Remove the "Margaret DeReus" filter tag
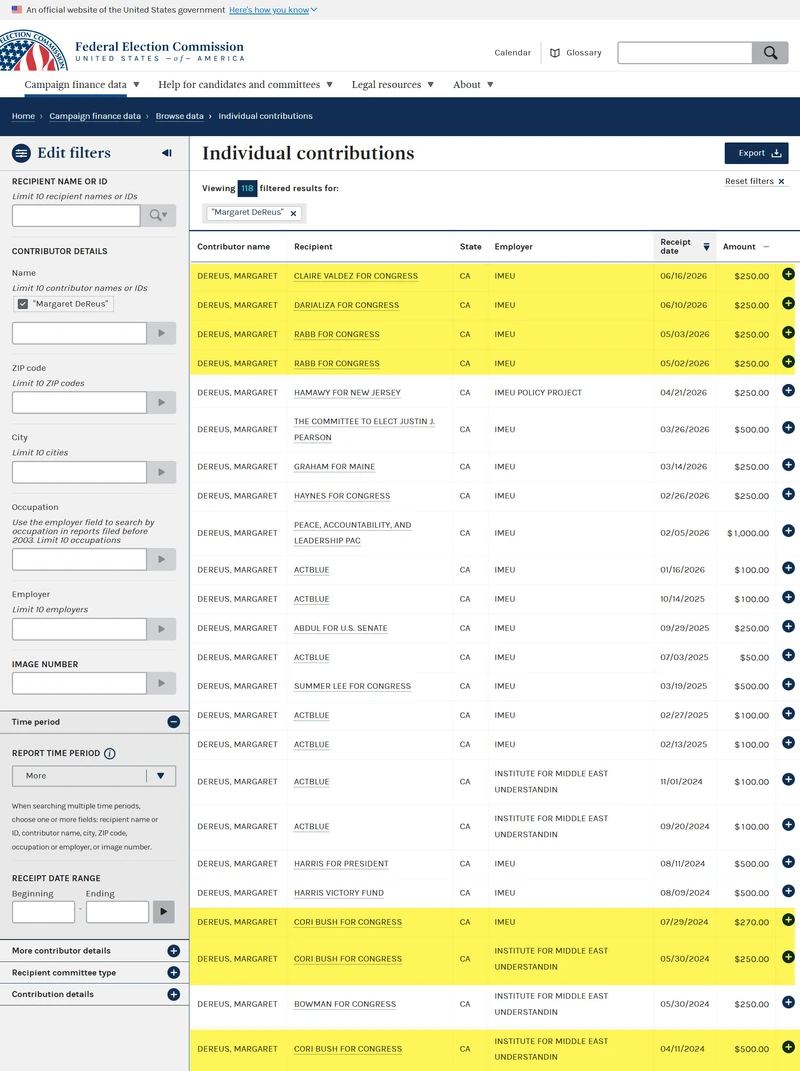 click(294, 213)
